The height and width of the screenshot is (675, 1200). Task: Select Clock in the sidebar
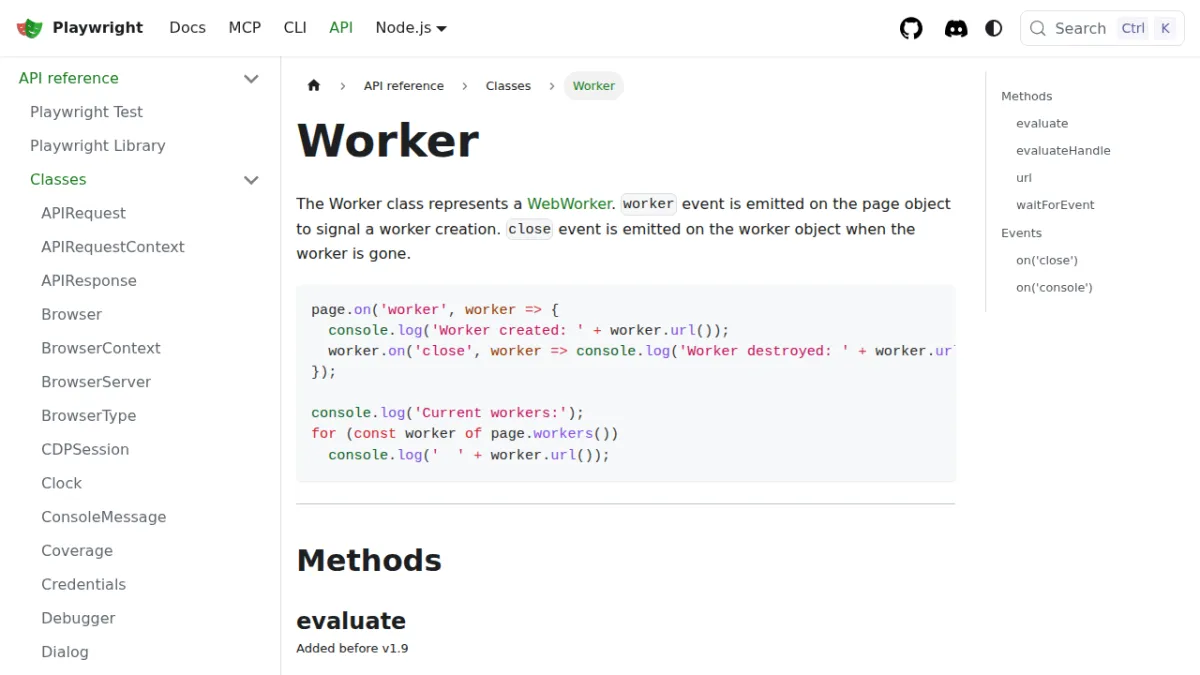[x=61, y=483]
